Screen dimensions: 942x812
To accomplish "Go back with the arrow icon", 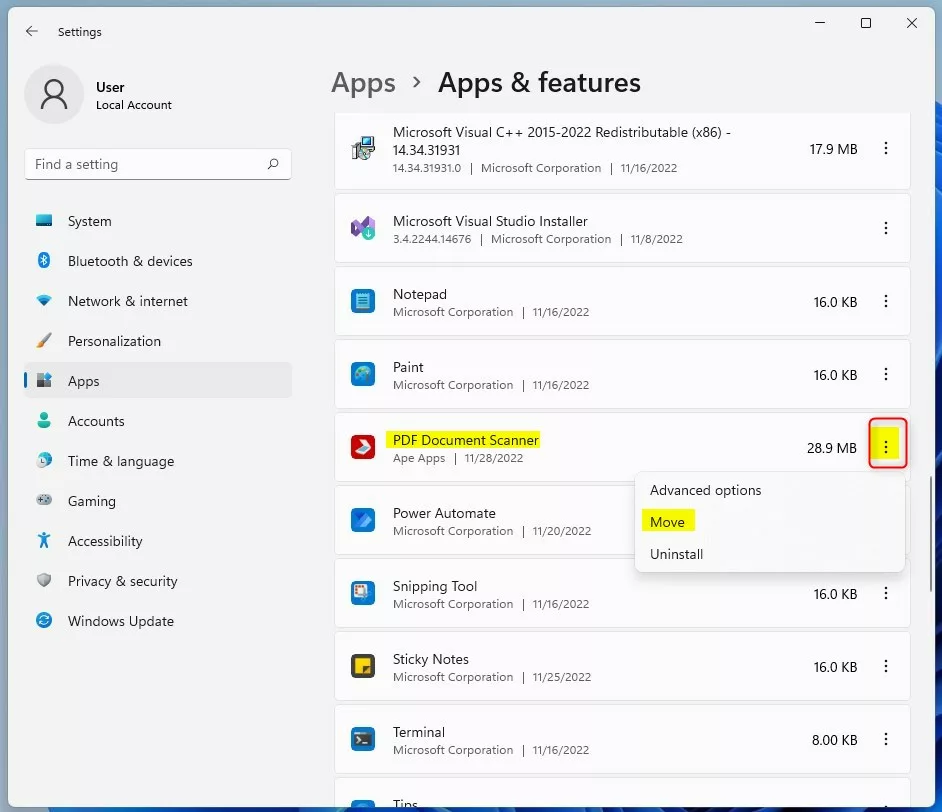I will click(32, 31).
